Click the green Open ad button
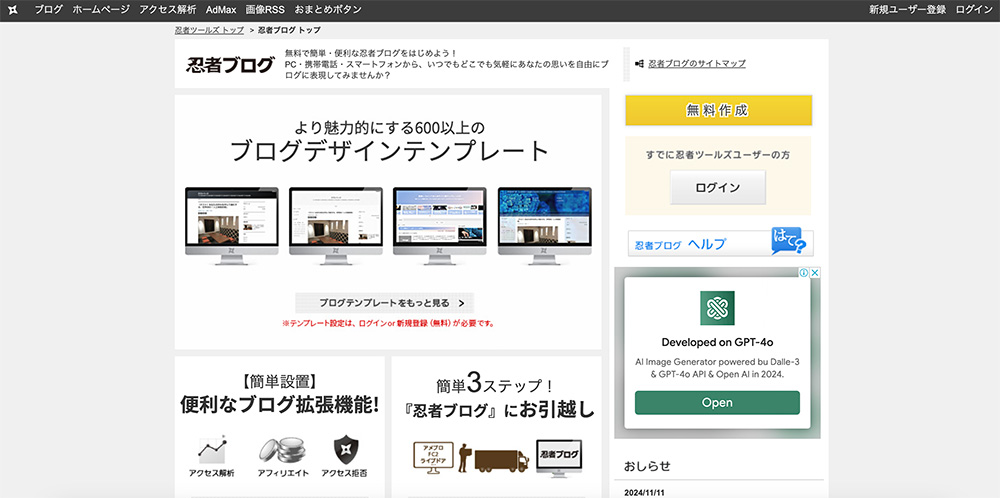This screenshot has height=498, width=1000. [717, 403]
